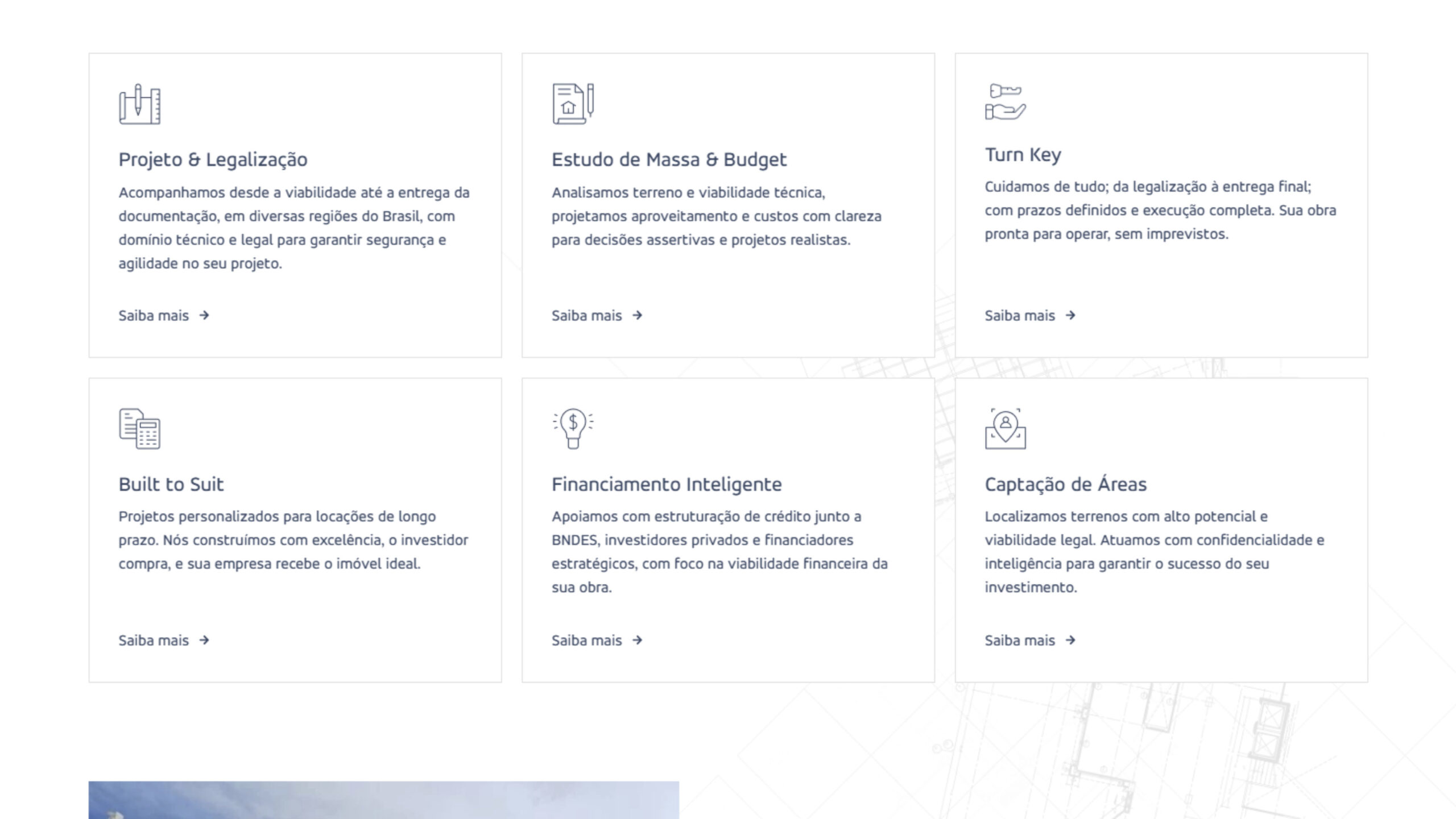Open Saiba mais for Estudo de Massa & Budget
This screenshot has height=819, width=1456.
point(586,316)
